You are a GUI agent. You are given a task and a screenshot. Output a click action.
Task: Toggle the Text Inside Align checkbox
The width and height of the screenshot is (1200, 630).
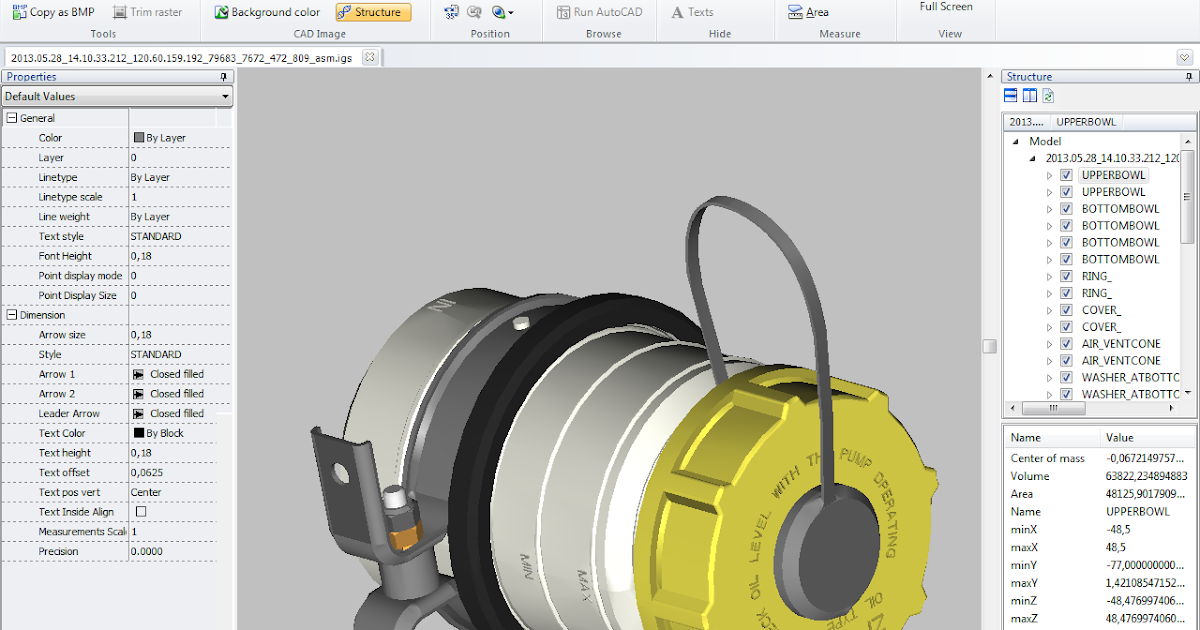click(141, 511)
